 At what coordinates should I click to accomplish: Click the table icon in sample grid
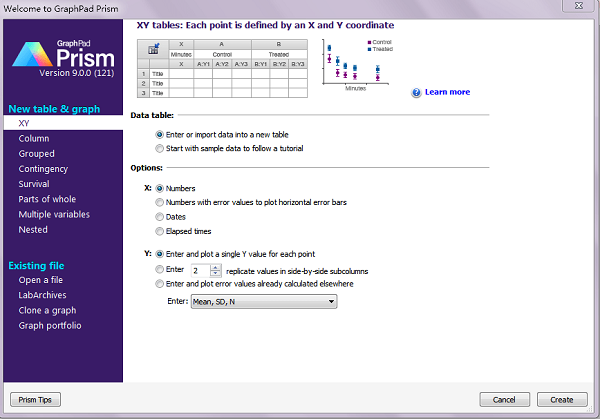pyautogui.click(x=153, y=49)
